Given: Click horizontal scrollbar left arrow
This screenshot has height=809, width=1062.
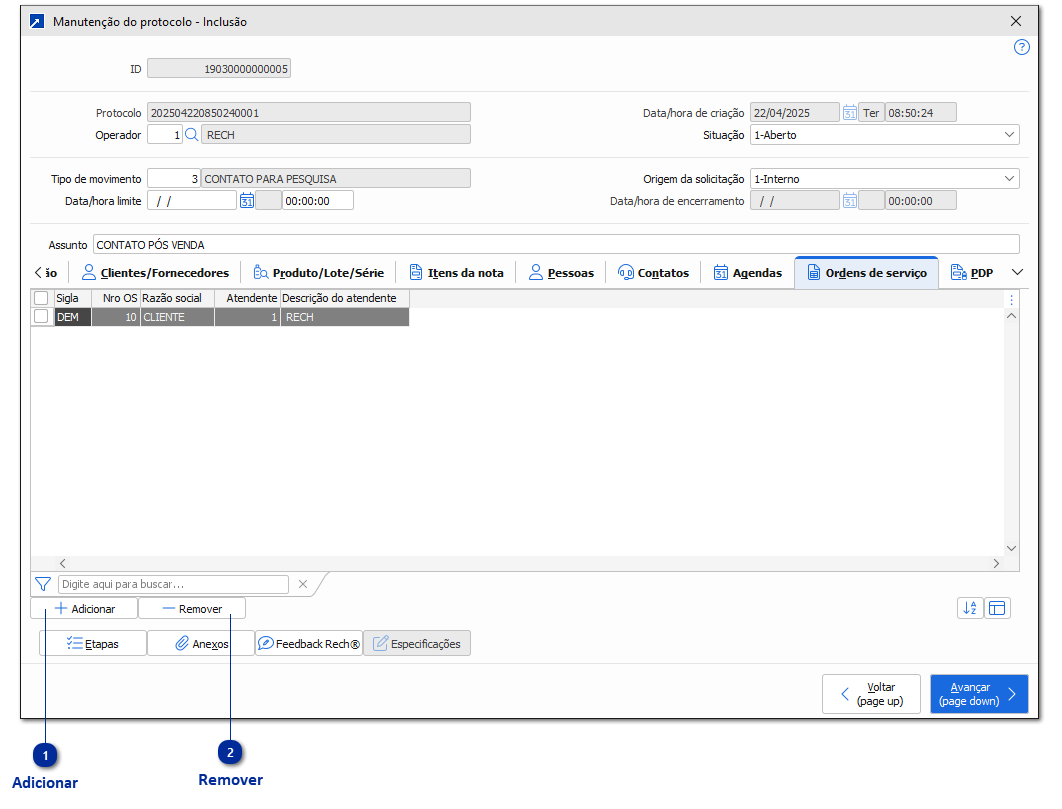Looking at the screenshot, I should [62, 563].
